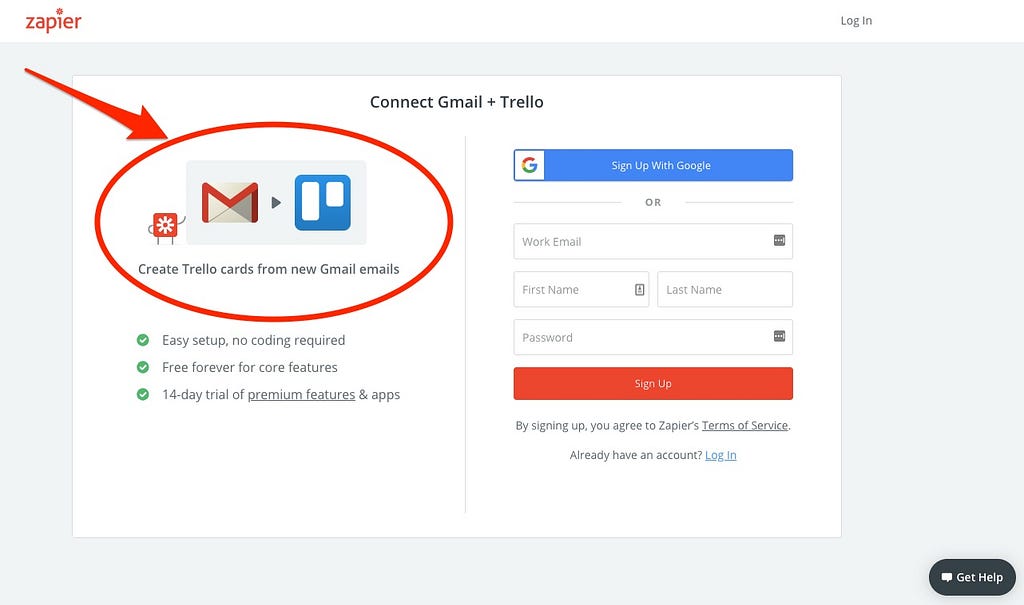The image size is (1024, 605).
Task: Click 'Free forever for core features' text
Action: point(249,367)
